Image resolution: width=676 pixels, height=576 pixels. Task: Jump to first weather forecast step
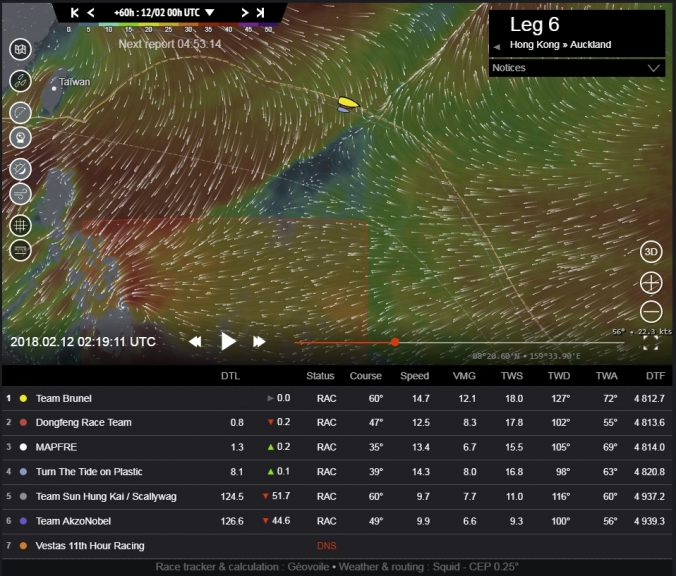(x=75, y=13)
